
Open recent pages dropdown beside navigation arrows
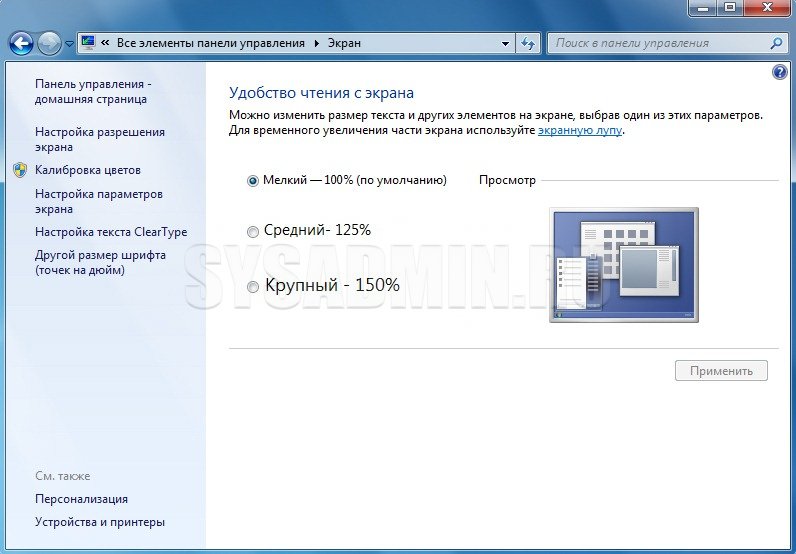[x=70, y=44]
